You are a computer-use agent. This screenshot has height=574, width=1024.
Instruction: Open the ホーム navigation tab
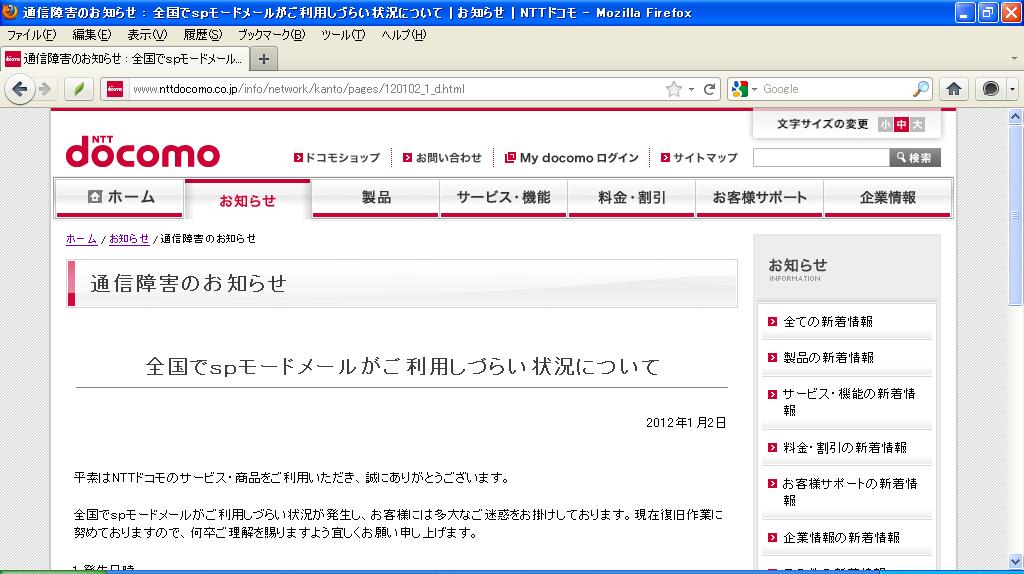(x=120, y=197)
